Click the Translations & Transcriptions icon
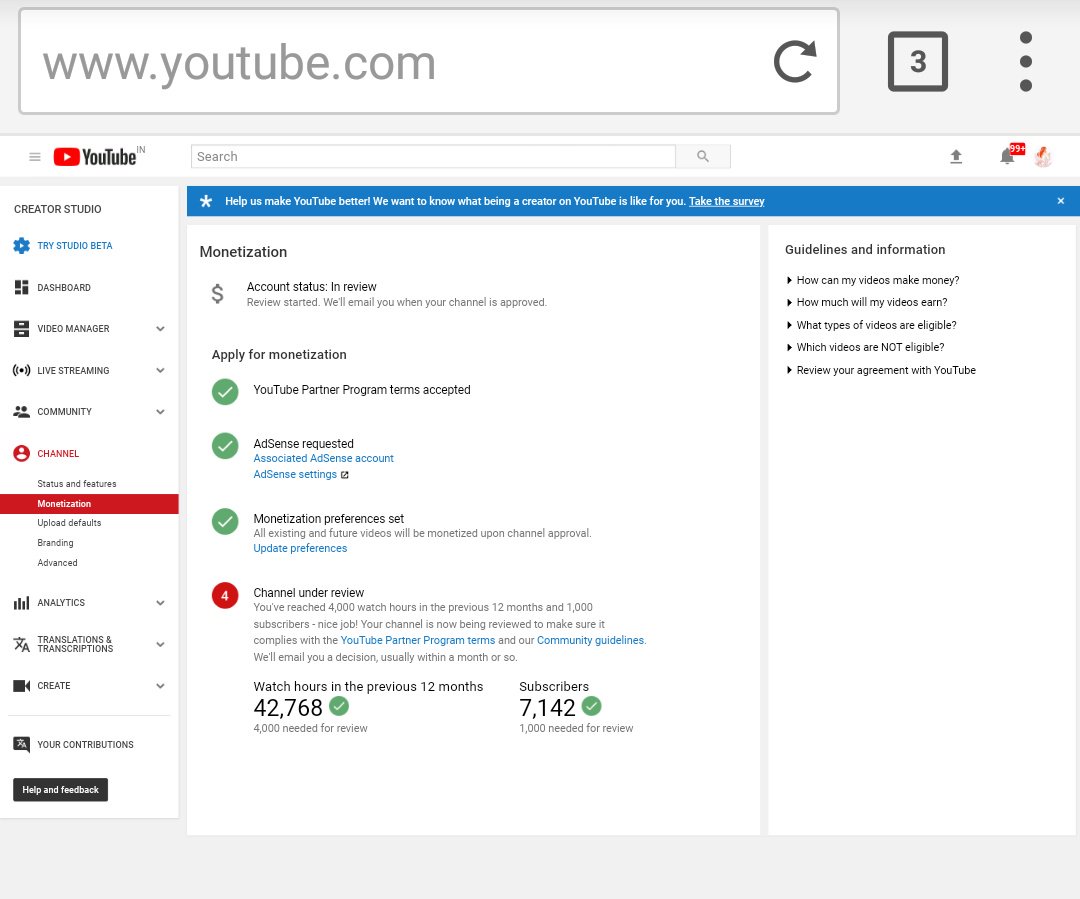Image resolution: width=1080 pixels, height=899 pixels. coord(21,645)
